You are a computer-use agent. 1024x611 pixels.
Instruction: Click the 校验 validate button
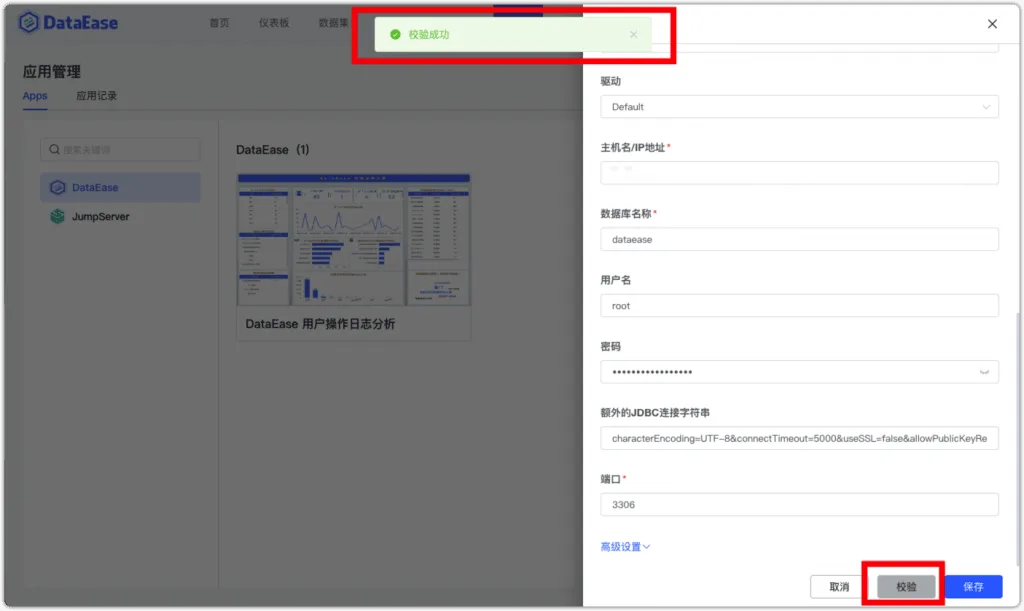906,586
